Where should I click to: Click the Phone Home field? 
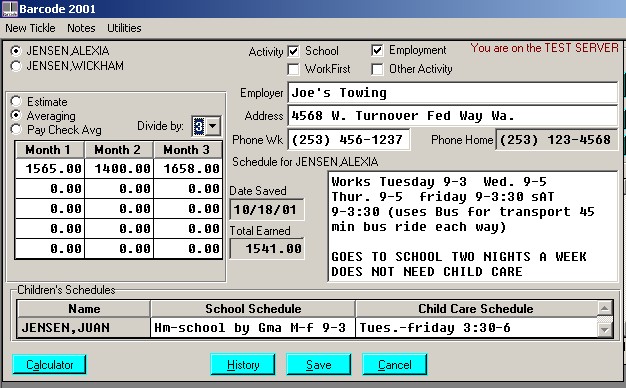tap(557, 140)
